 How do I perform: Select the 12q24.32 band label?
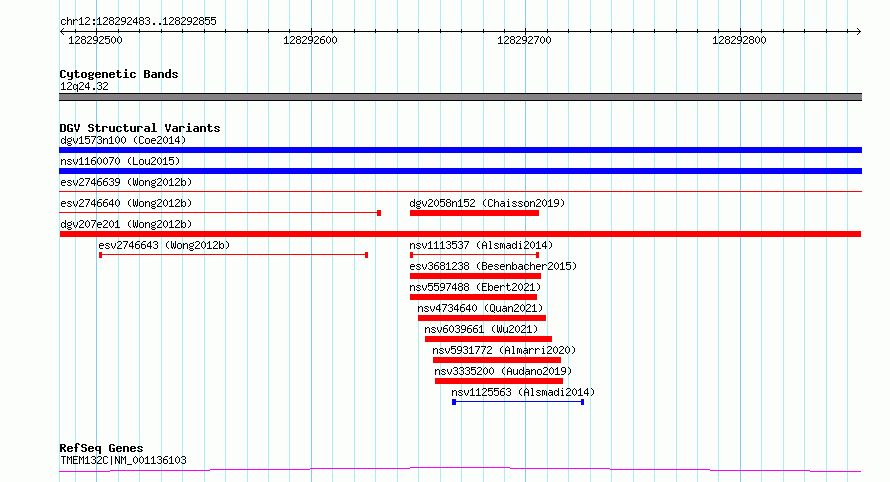pos(84,86)
